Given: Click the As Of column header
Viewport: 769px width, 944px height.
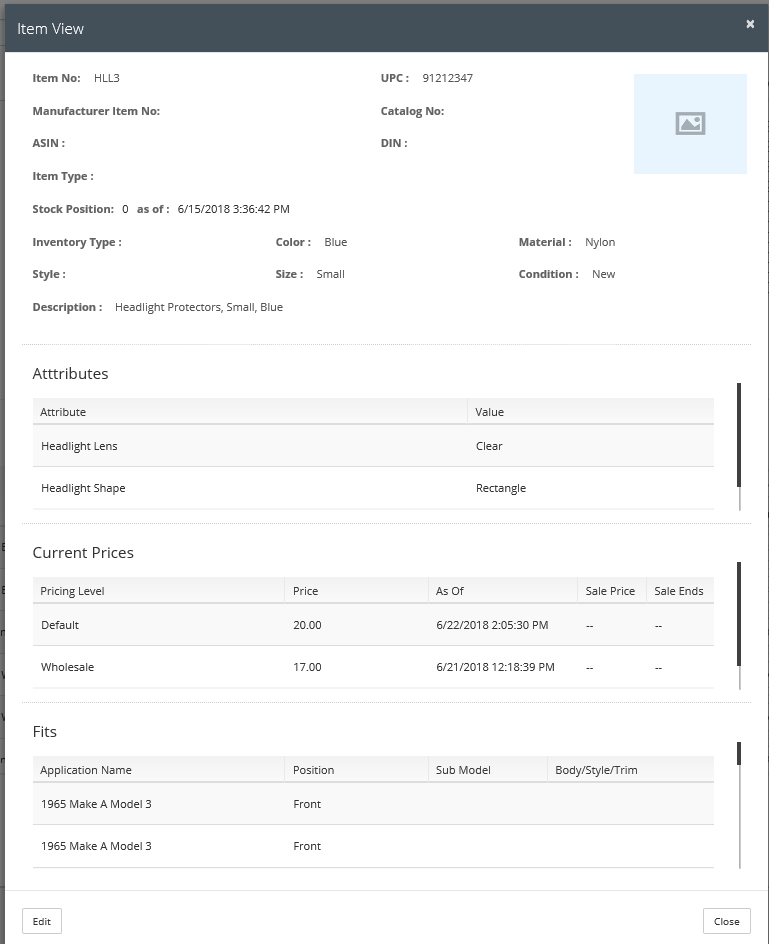Looking at the screenshot, I should pyautogui.click(x=503, y=591).
